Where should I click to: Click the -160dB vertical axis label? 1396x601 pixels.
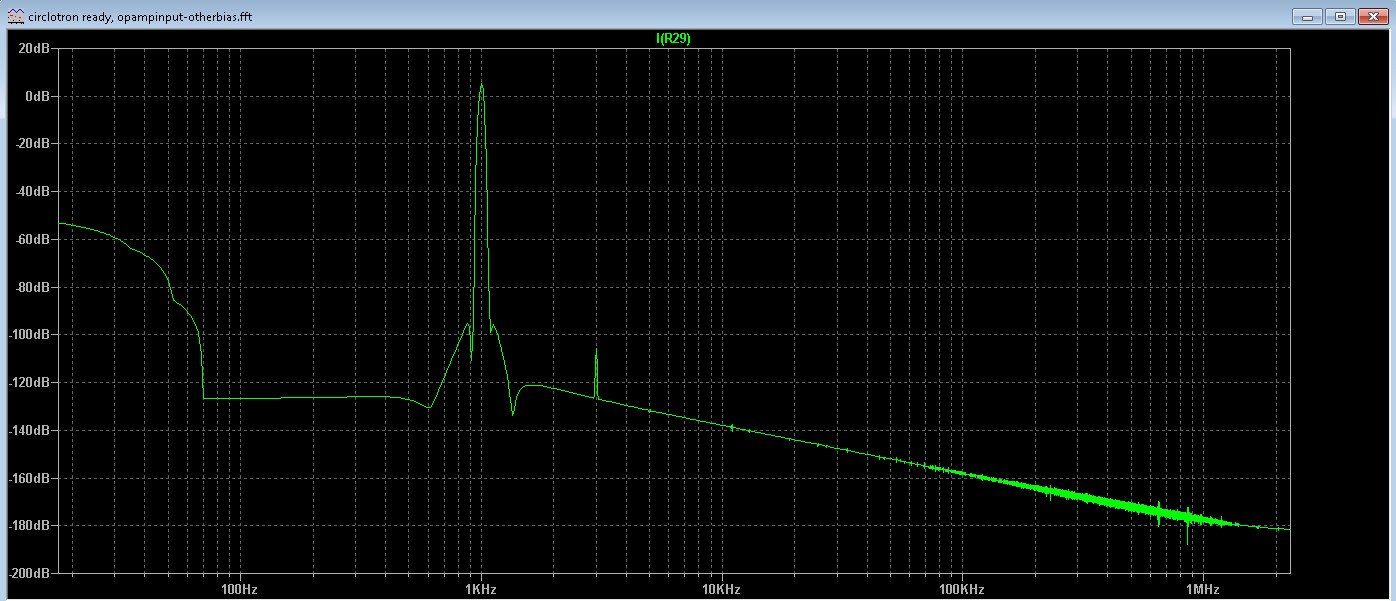[x=30, y=479]
